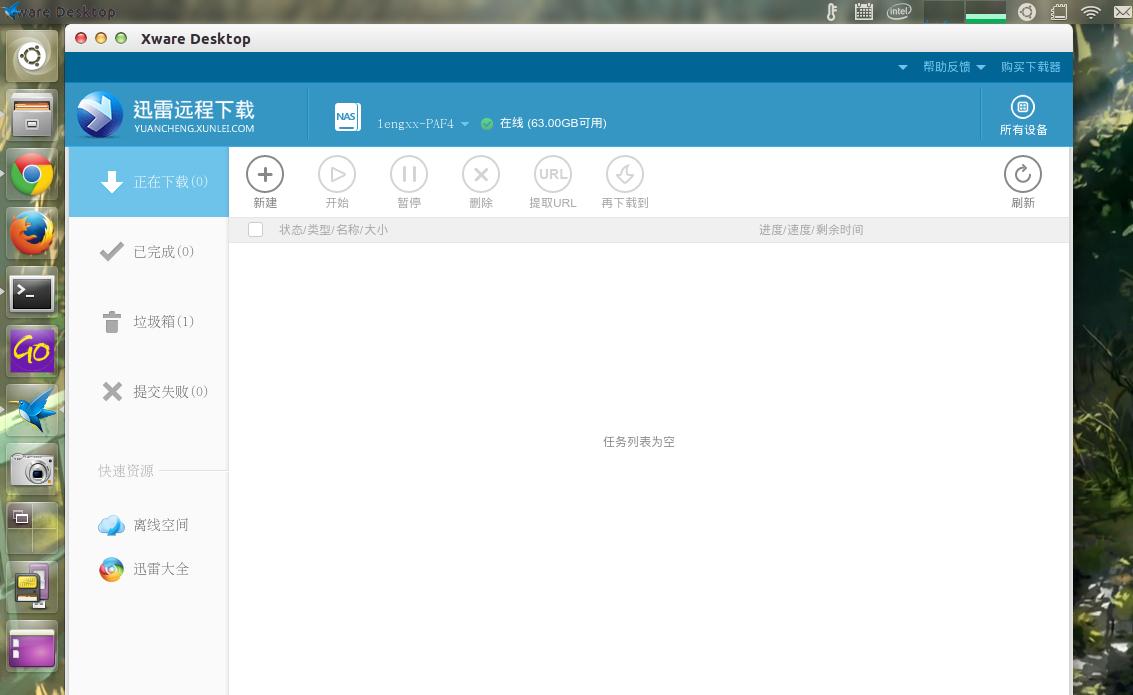1133x695 pixels.
Task: Click the 状态/类型/名称/大小 column header
Action: click(333, 230)
